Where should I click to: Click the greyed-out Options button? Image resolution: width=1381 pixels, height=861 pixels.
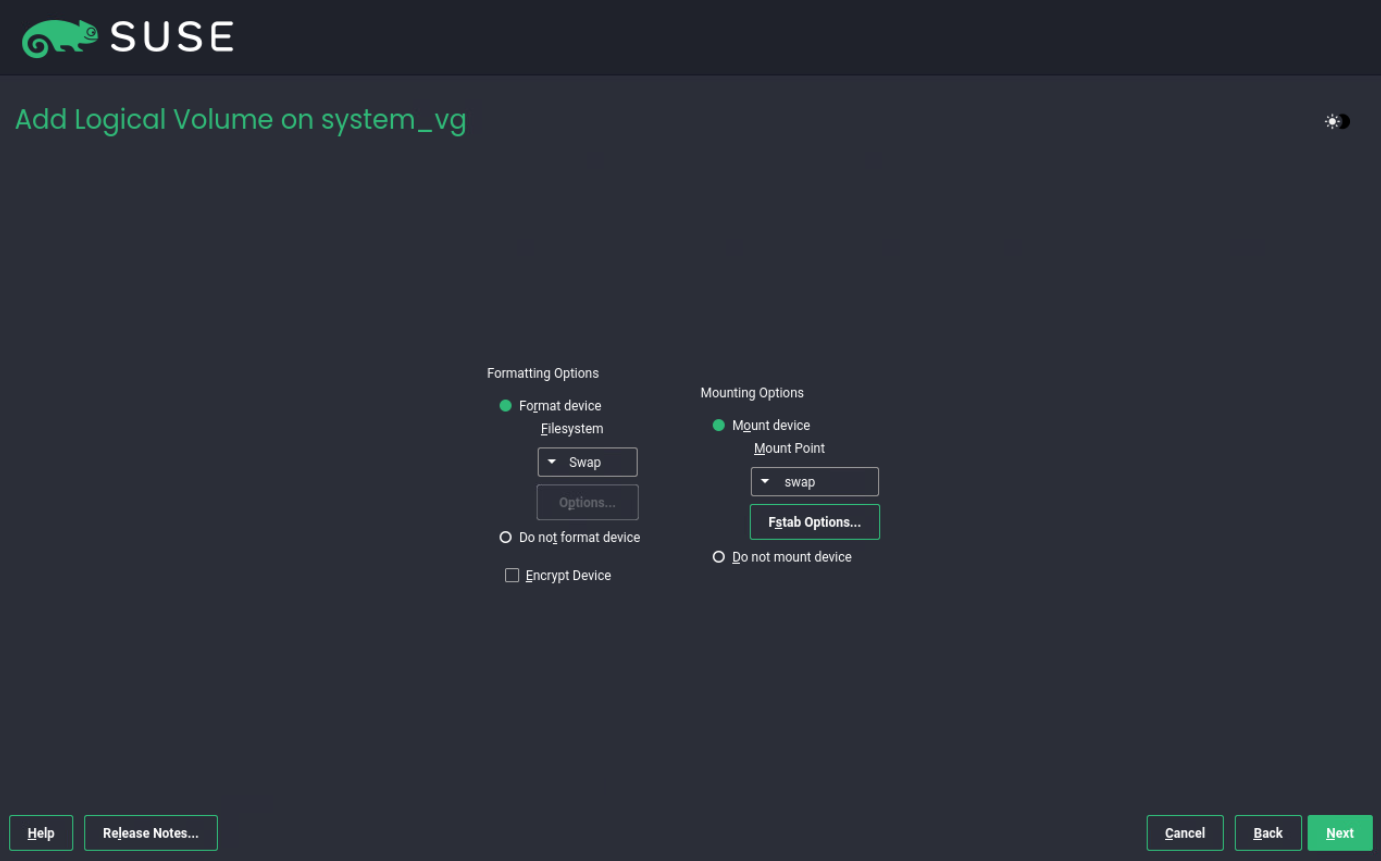tap(587, 502)
